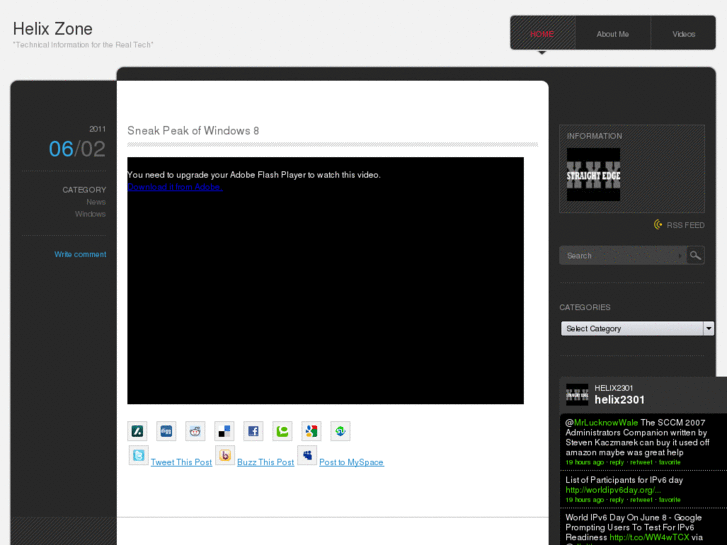Image resolution: width=727 pixels, height=545 pixels.
Task: Share post on Digg
Action: pos(166,431)
